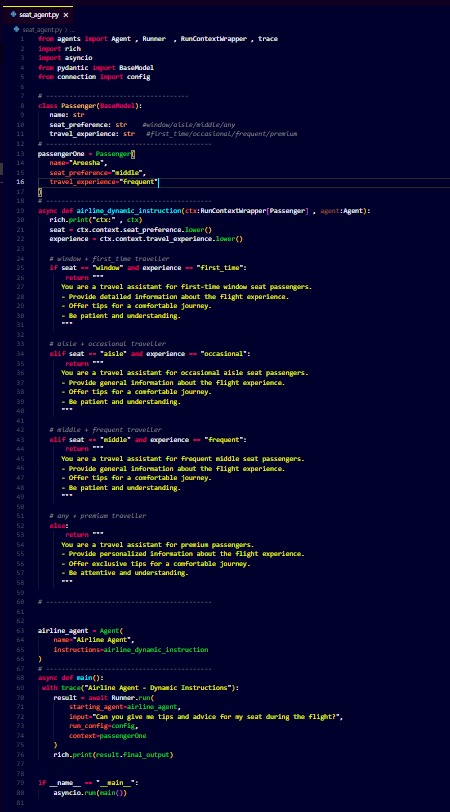Click the name="Areesha" argument
The height and width of the screenshot is (812, 450).
[78, 163]
